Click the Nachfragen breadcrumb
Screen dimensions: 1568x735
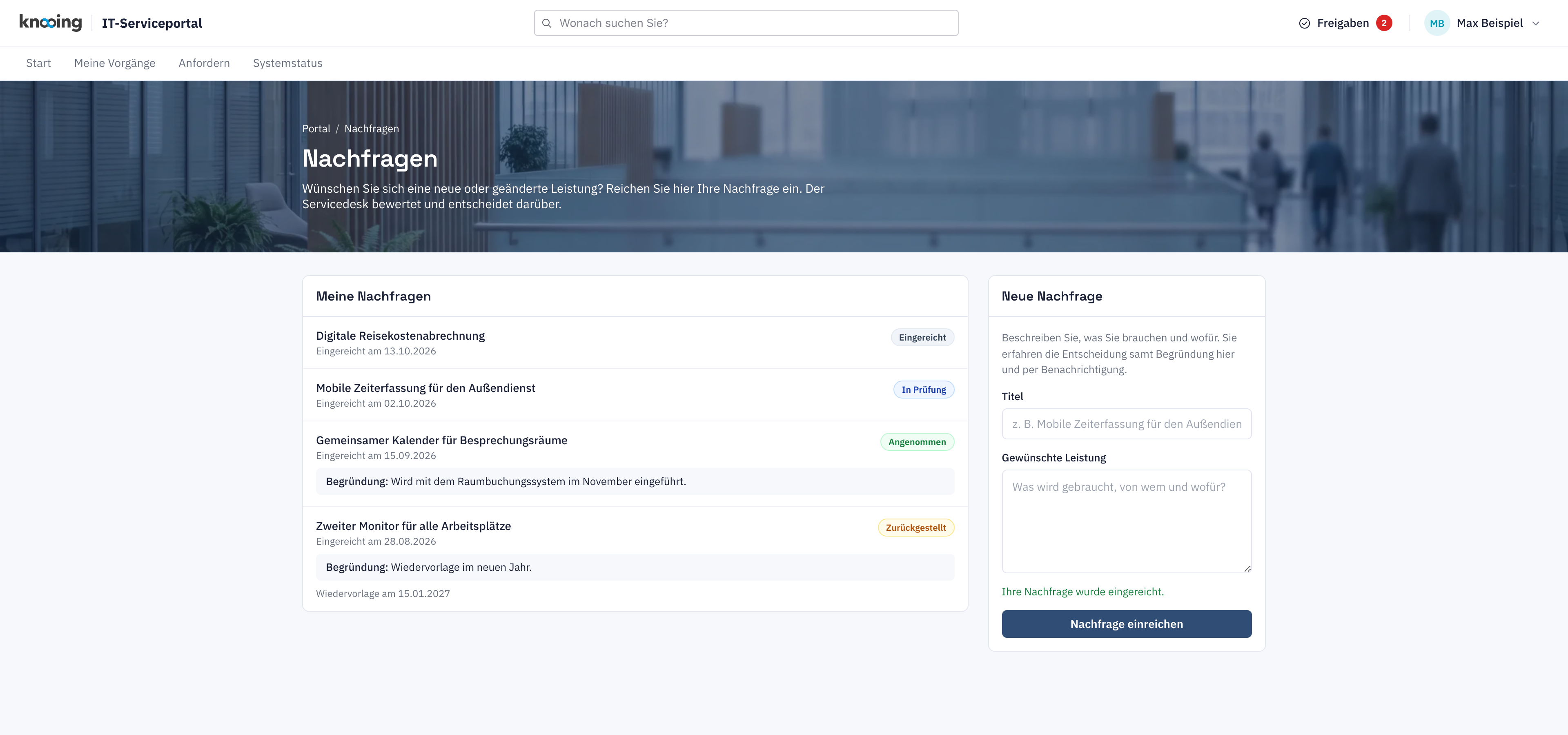pos(372,128)
